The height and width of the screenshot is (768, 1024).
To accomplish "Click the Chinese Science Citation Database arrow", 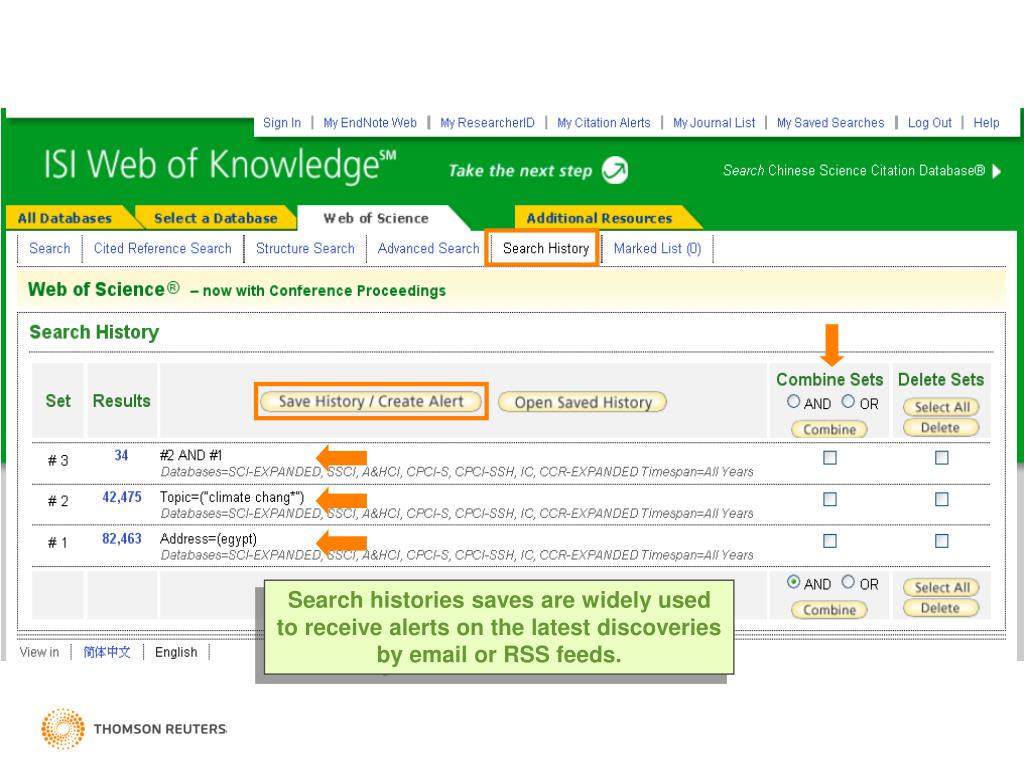I will coord(997,171).
